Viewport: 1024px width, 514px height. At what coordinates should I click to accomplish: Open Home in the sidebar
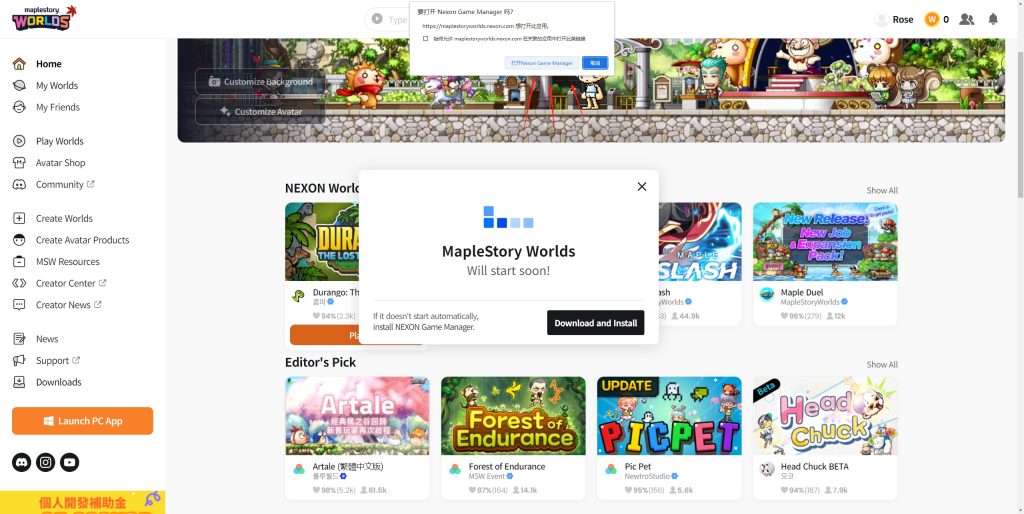point(48,64)
